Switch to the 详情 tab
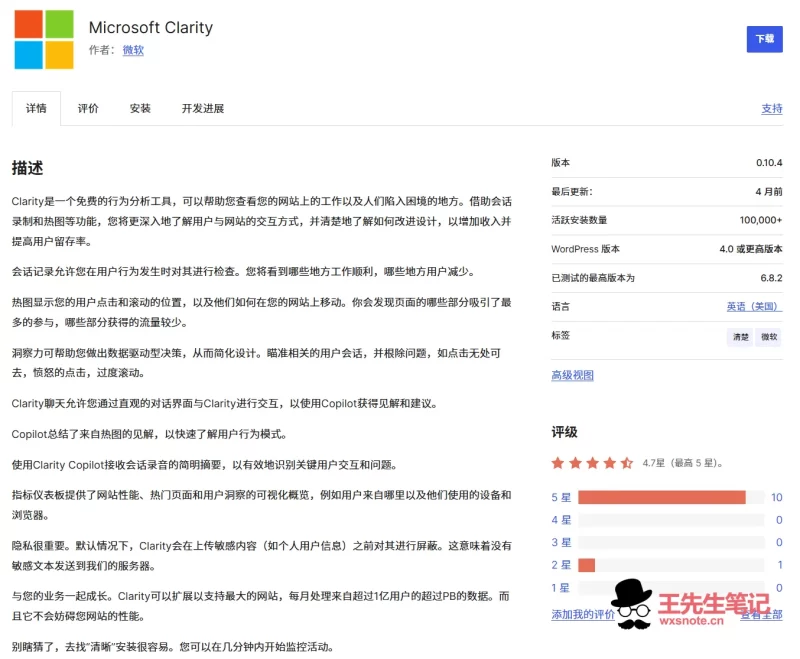 click(36, 108)
